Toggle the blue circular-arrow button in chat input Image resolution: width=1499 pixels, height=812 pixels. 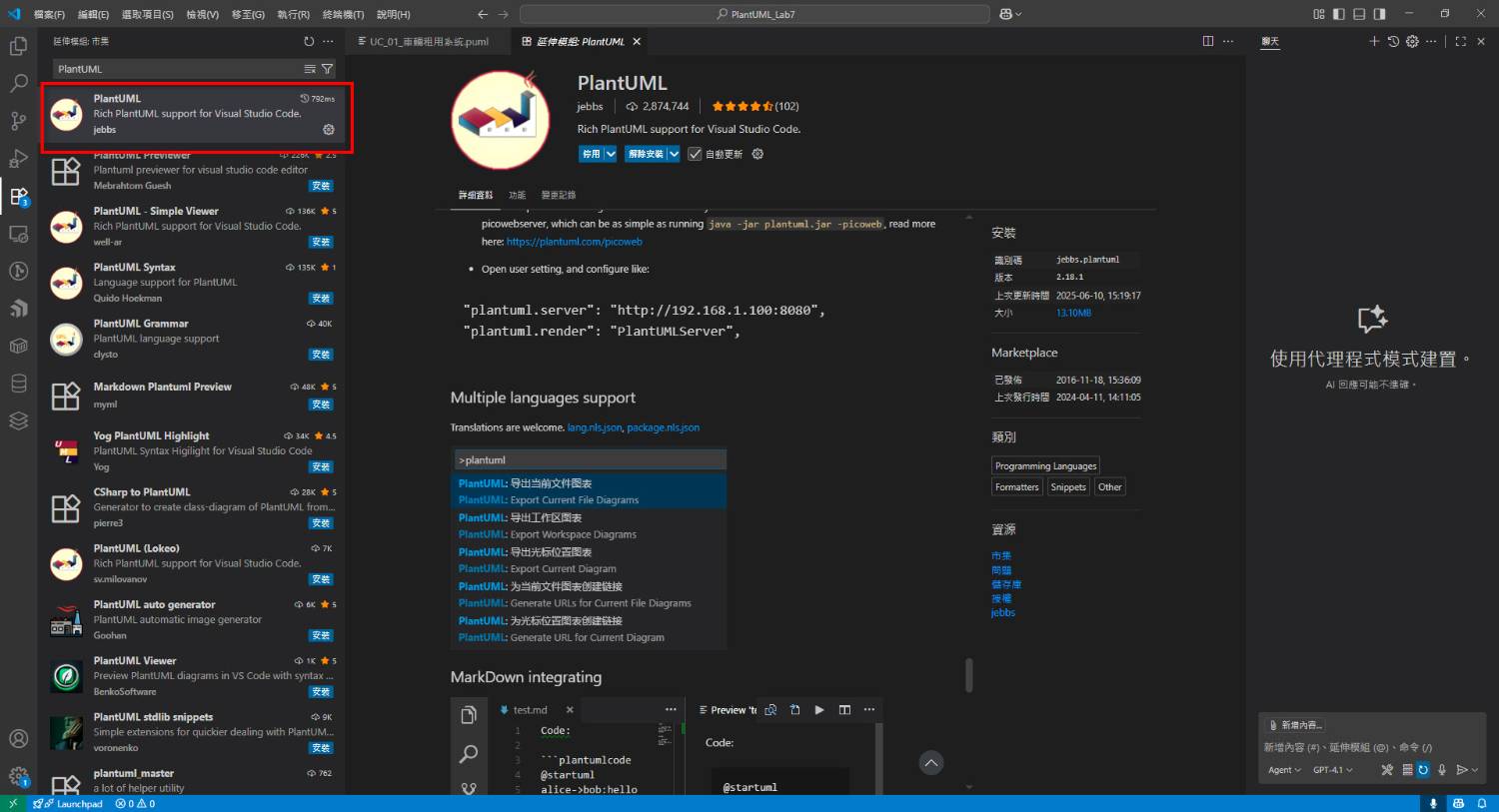pos(1423,770)
